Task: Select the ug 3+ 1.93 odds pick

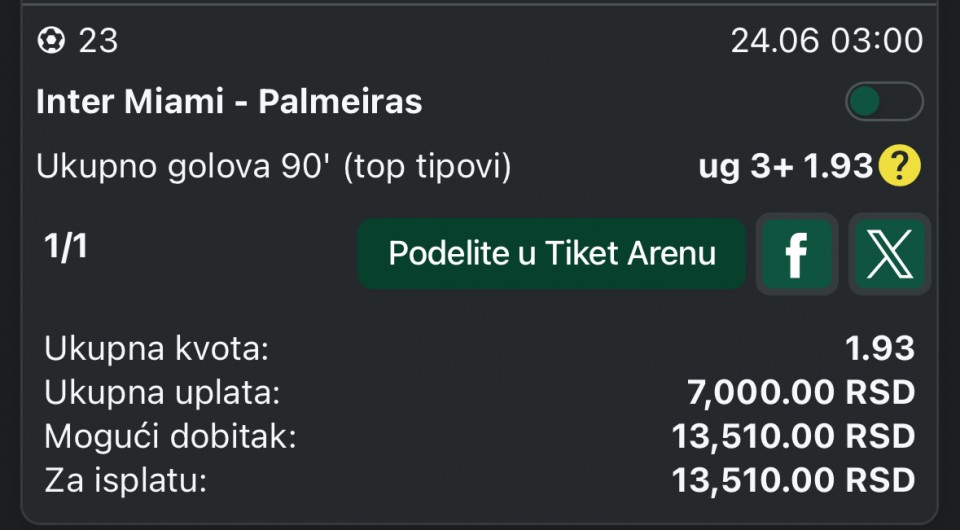Action: pyautogui.click(x=785, y=167)
